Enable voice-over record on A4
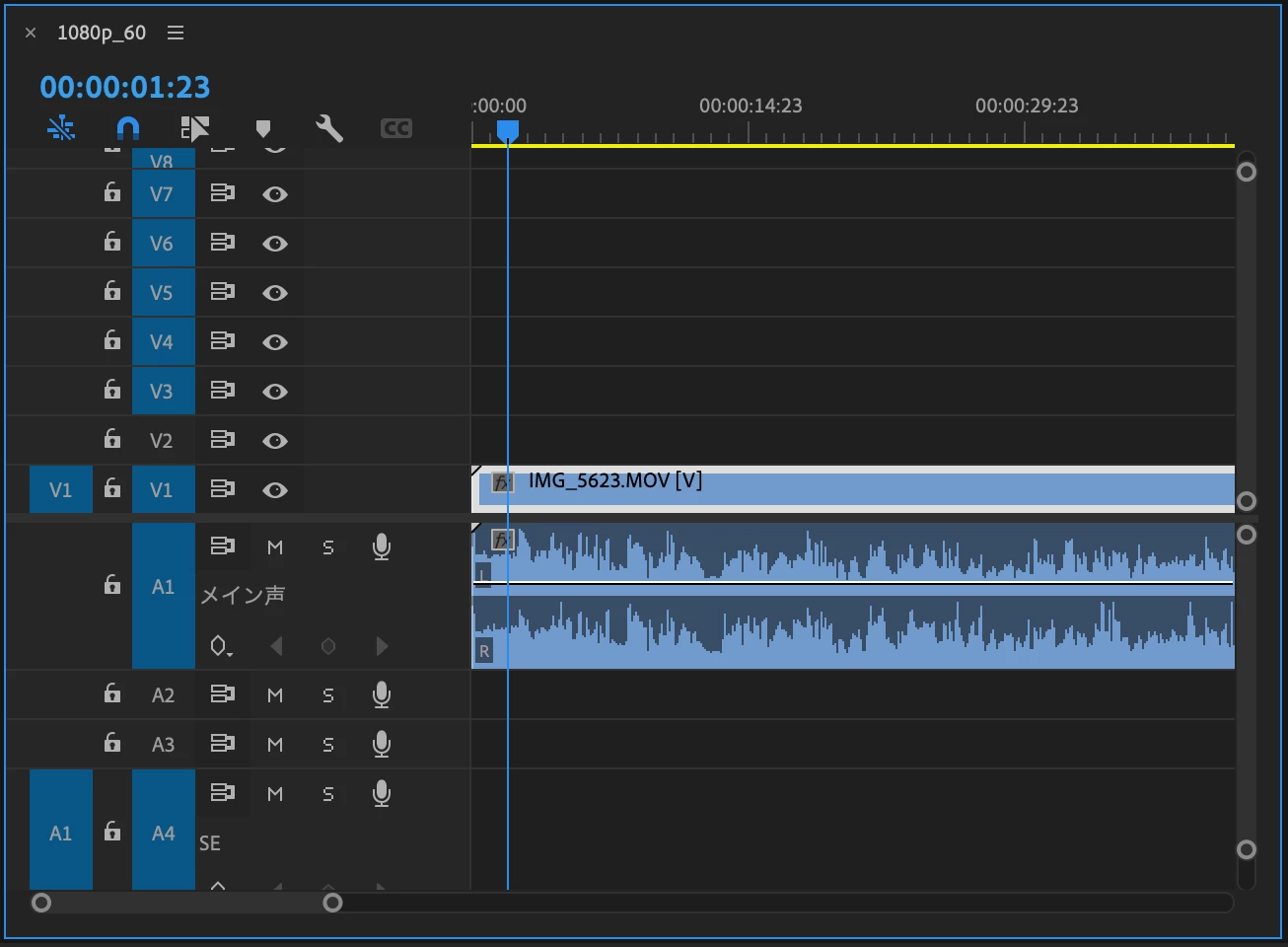1288x947 pixels. point(382,794)
